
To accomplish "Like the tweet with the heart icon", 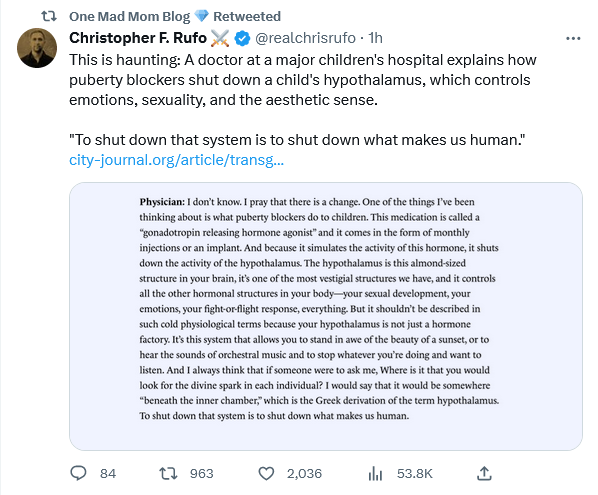I will [x=266, y=474].
